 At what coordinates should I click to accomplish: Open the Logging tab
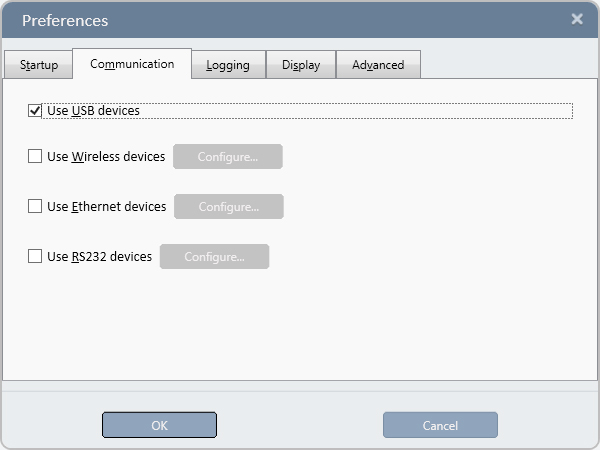coord(228,65)
